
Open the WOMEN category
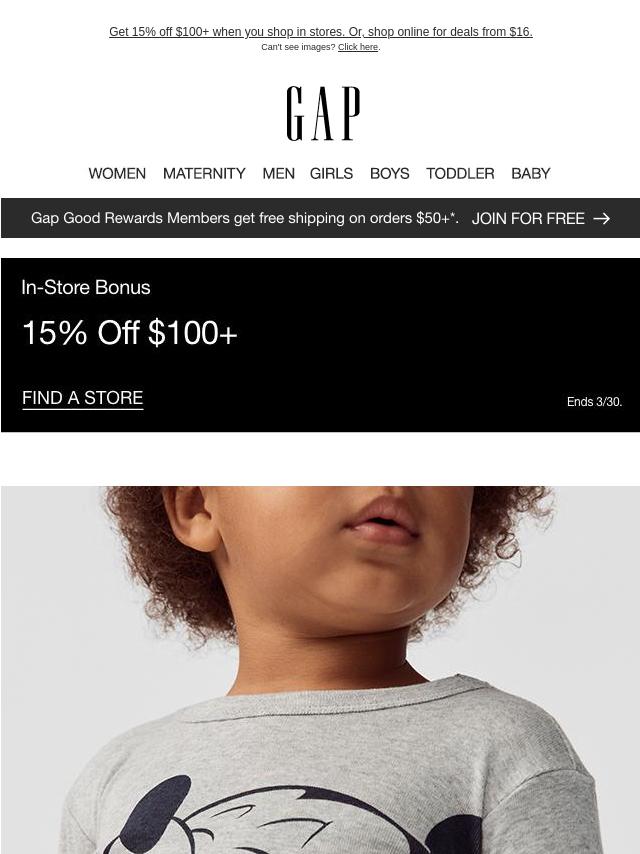(x=117, y=173)
